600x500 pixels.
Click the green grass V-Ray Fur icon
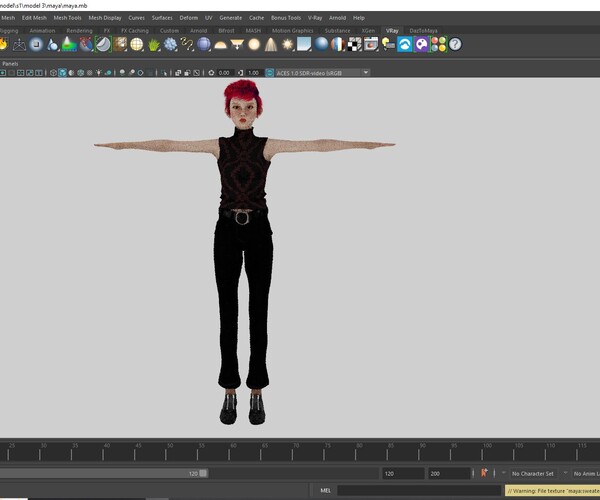(x=153, y=44)
